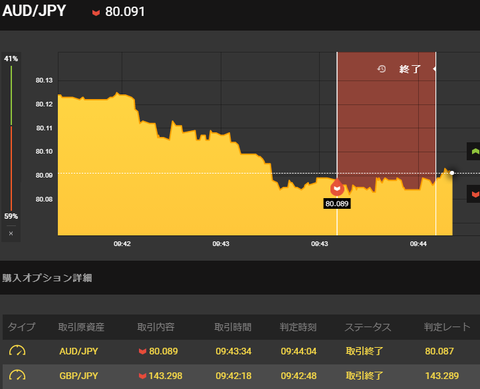The width and height of the screenshot is (480, 389).
Task: Click 取引終了 status in GBP/JPY row
Action: [x=364, y=376]
